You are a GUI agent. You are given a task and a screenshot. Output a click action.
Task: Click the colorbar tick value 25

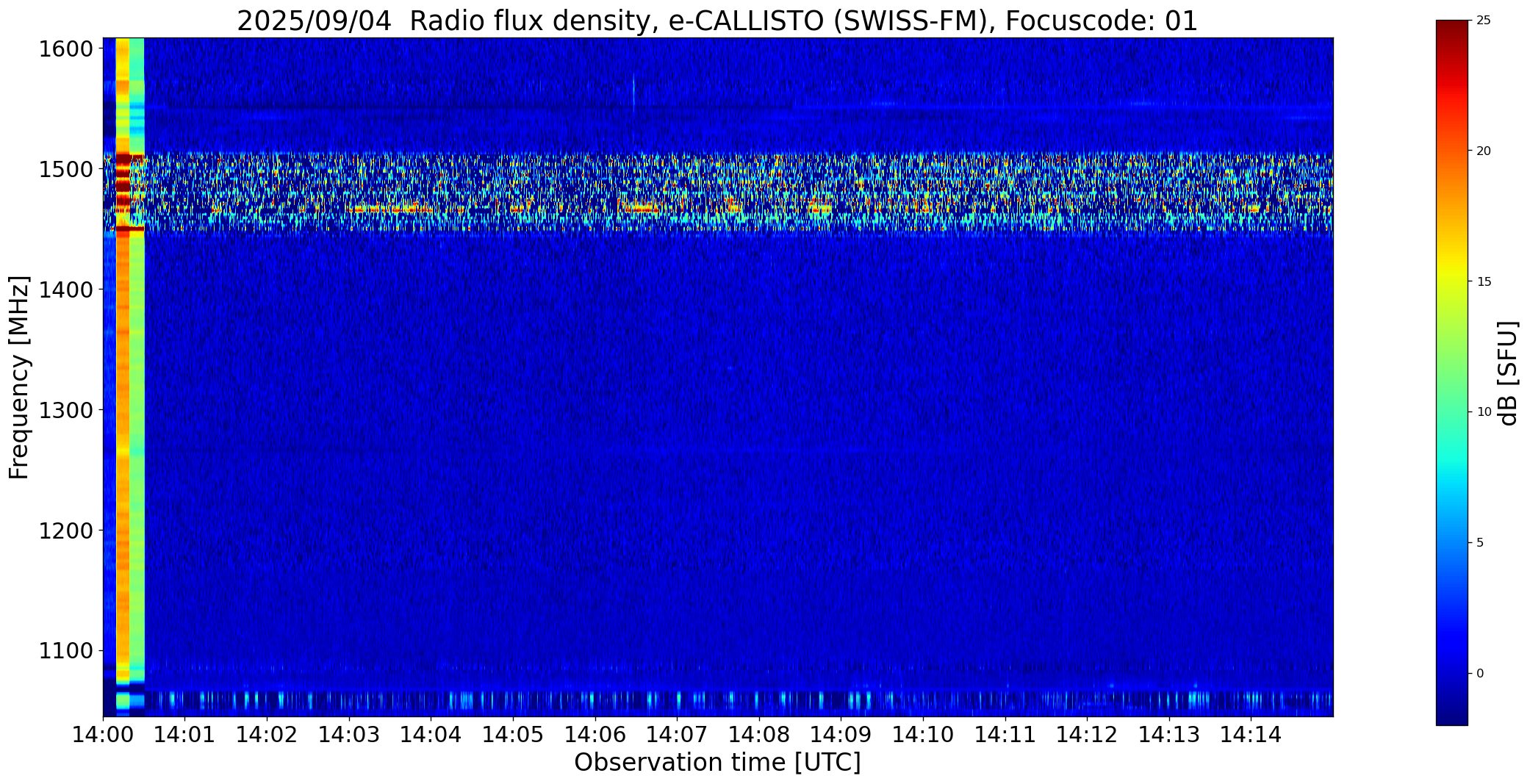point(1484,21)
